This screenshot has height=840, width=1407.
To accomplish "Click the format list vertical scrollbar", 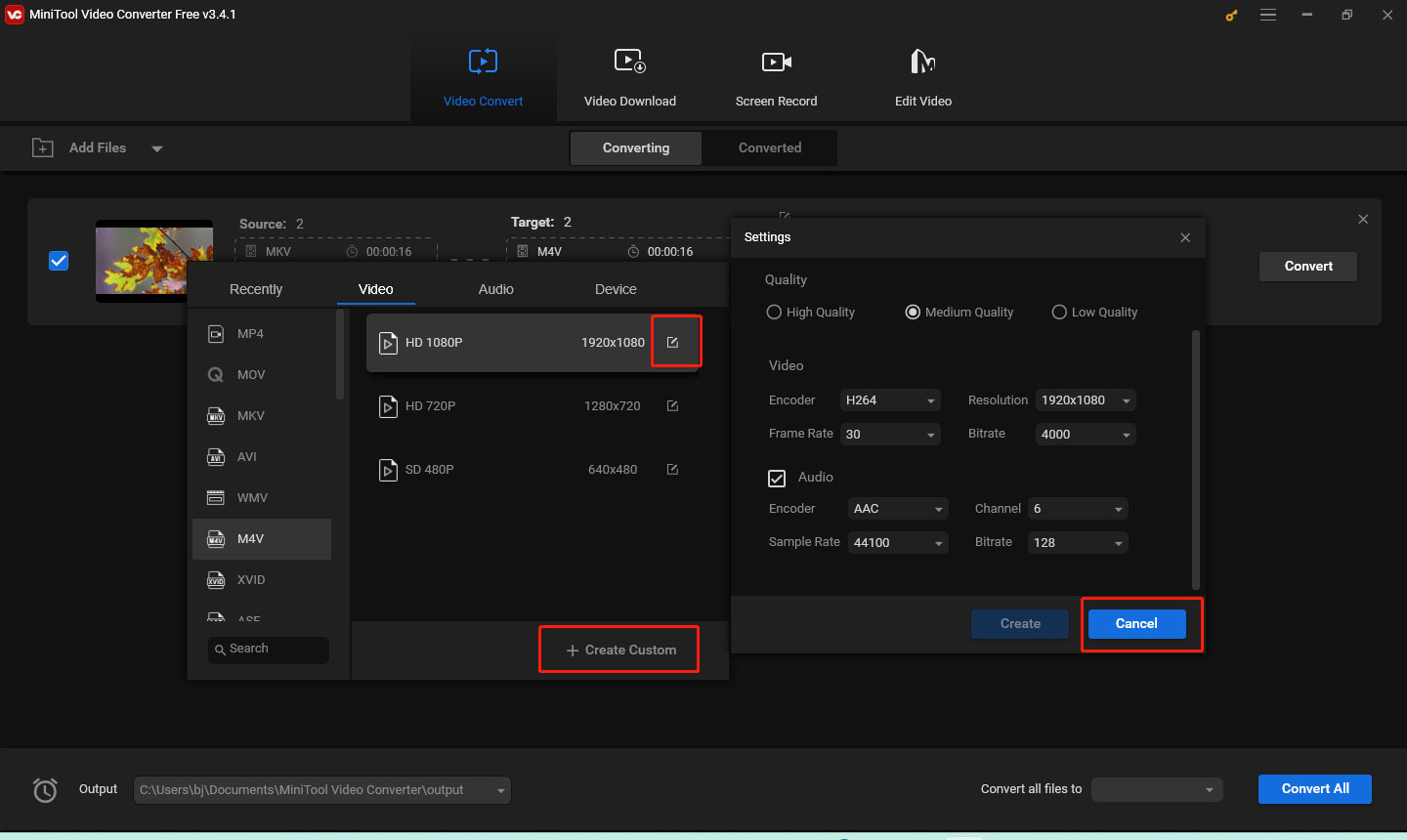I will (340, 355).
